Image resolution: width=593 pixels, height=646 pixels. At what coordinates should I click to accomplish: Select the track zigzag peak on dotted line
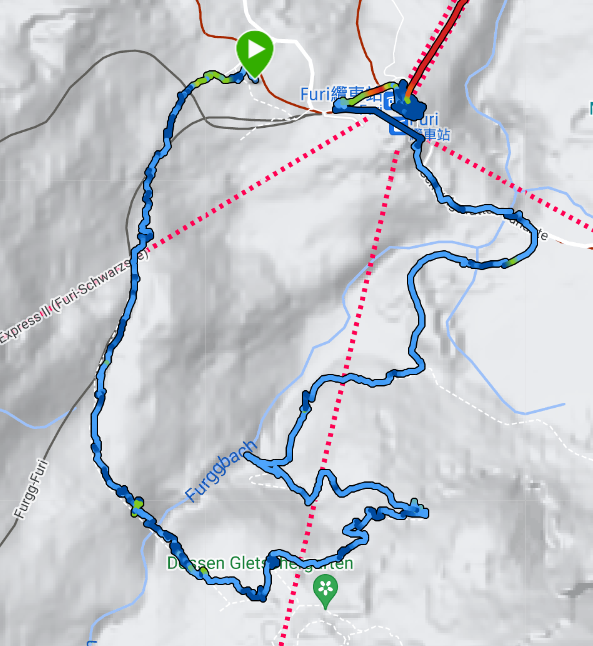pyautogui.click(x=325, y=474)
